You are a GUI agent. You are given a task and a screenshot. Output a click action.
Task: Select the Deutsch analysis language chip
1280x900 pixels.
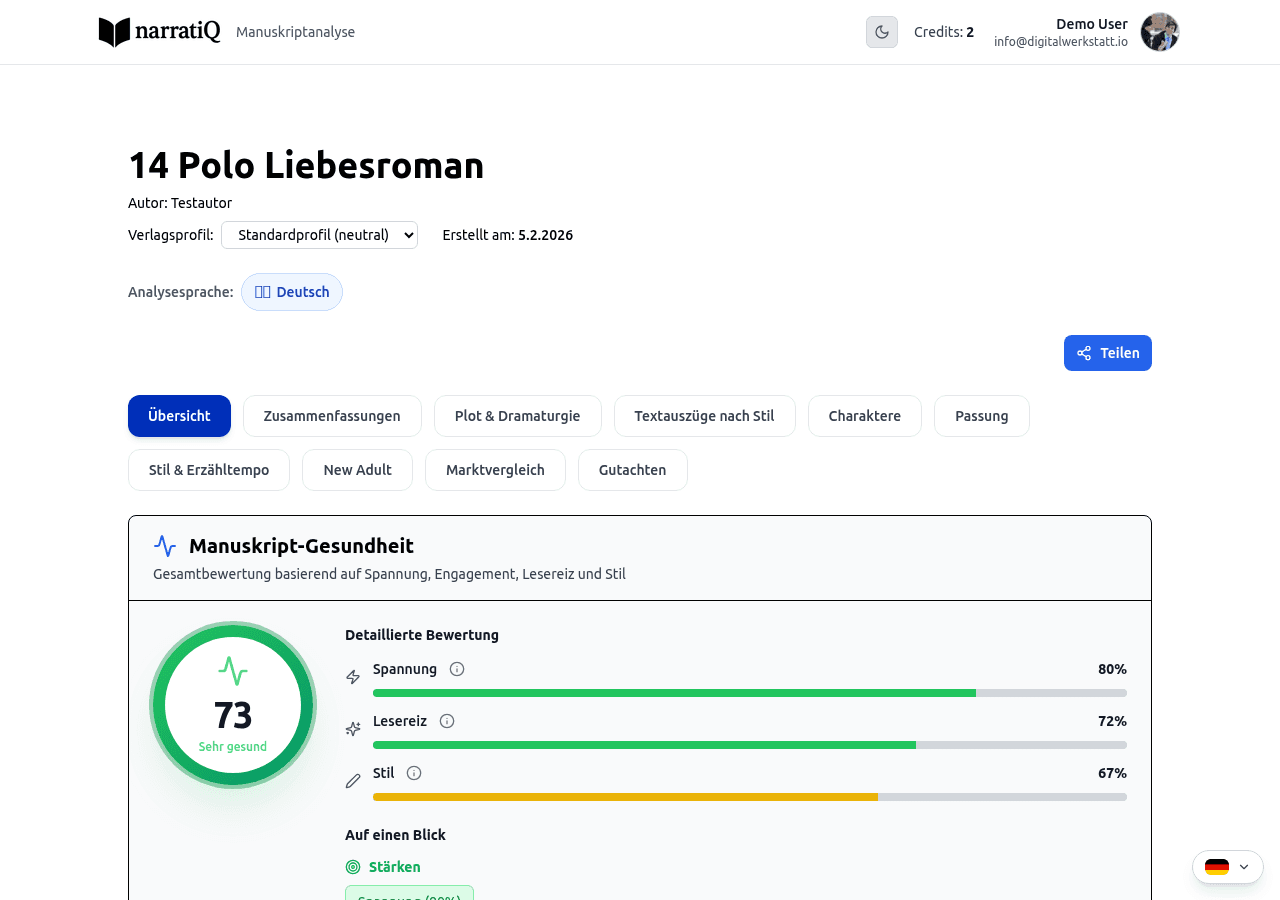(292, 292)
